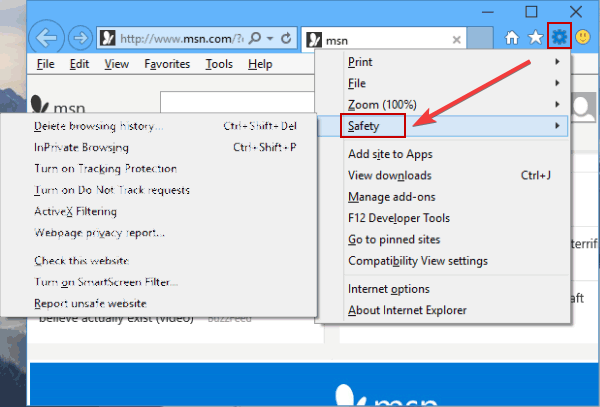Choose Delete browsing history
600x407 pixels.
click(x=159, y=126)
